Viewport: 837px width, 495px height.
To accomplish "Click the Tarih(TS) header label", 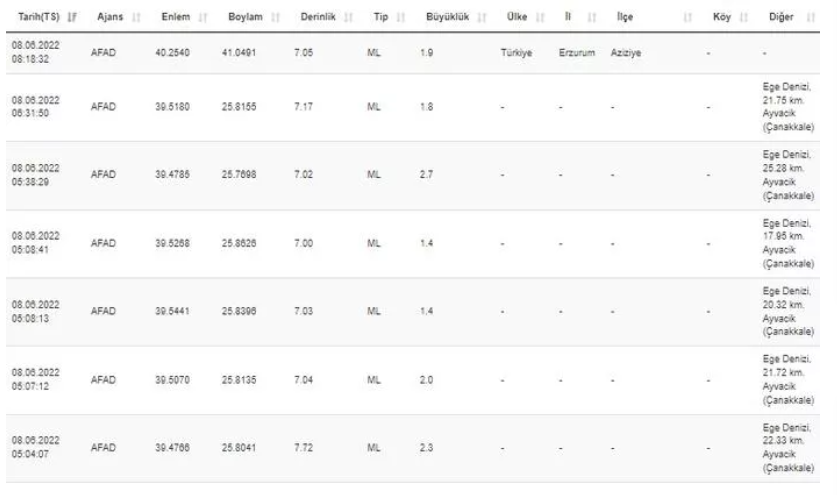I will [x=38, y=17].
